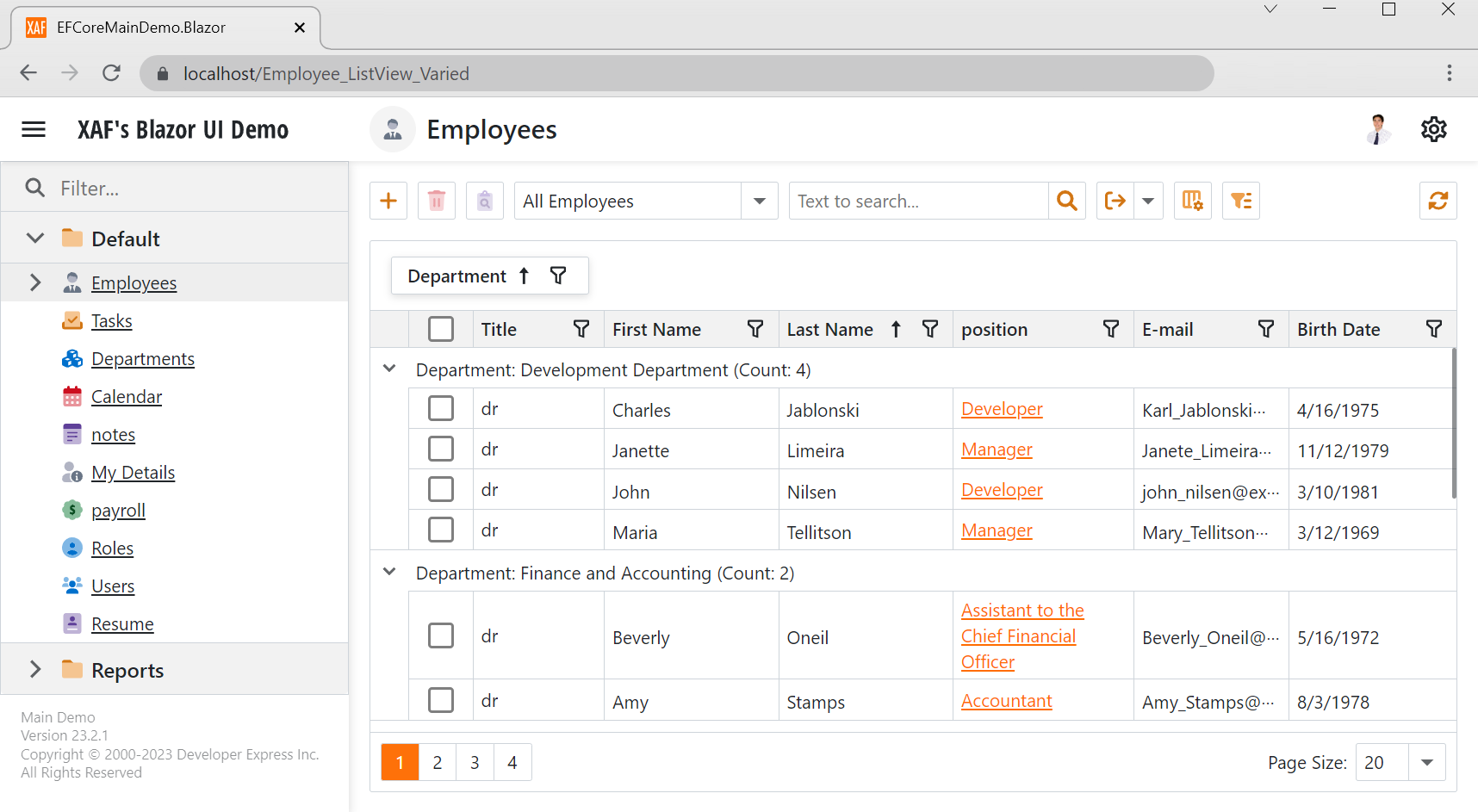1478x812 pixels.
Task: Check the row for Beverly Oneil
Action: click(x=441, y=635)
